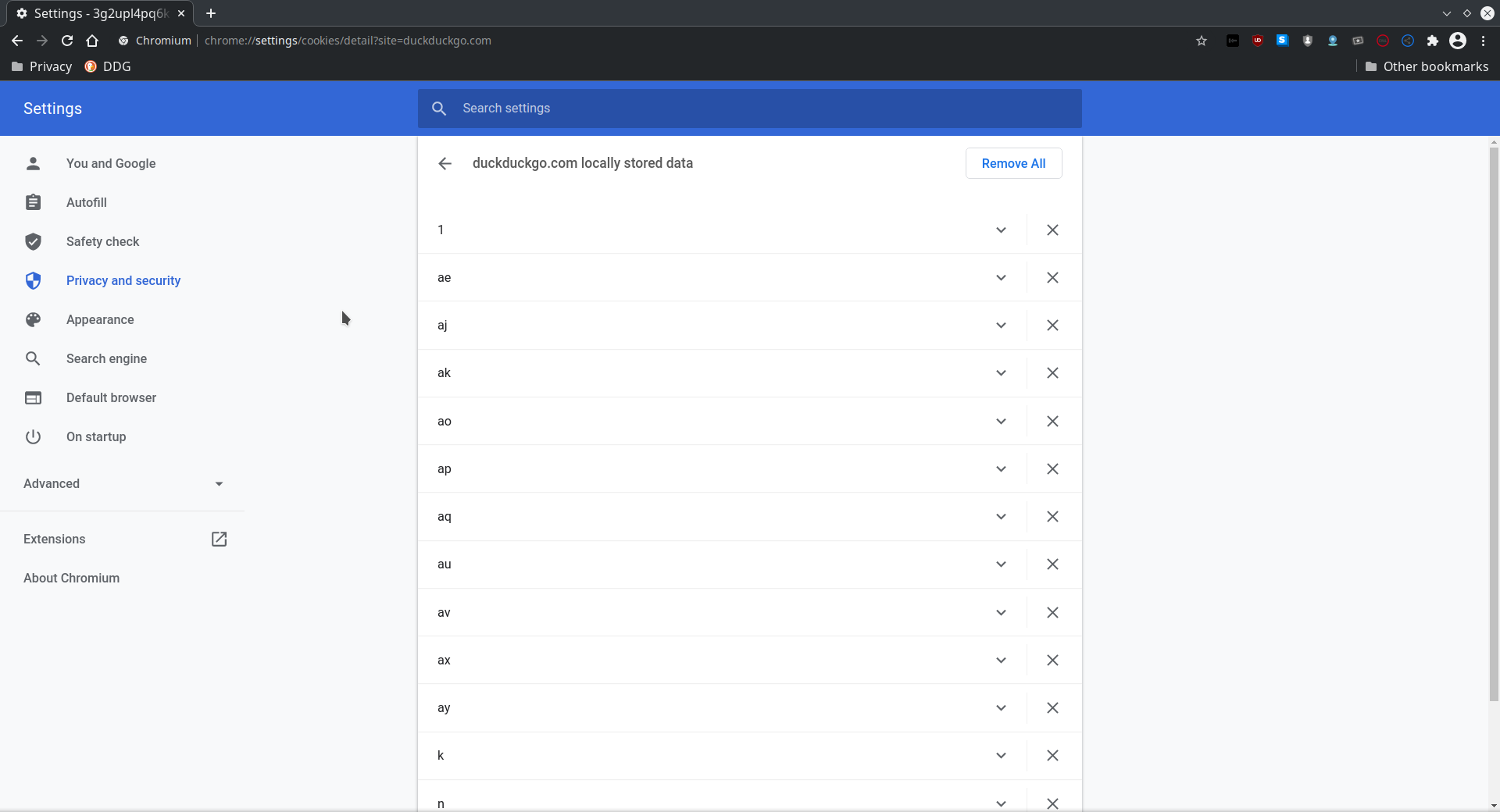
Task: Open the browser home page
Action: pyautogui.click(x=92, y=41)
